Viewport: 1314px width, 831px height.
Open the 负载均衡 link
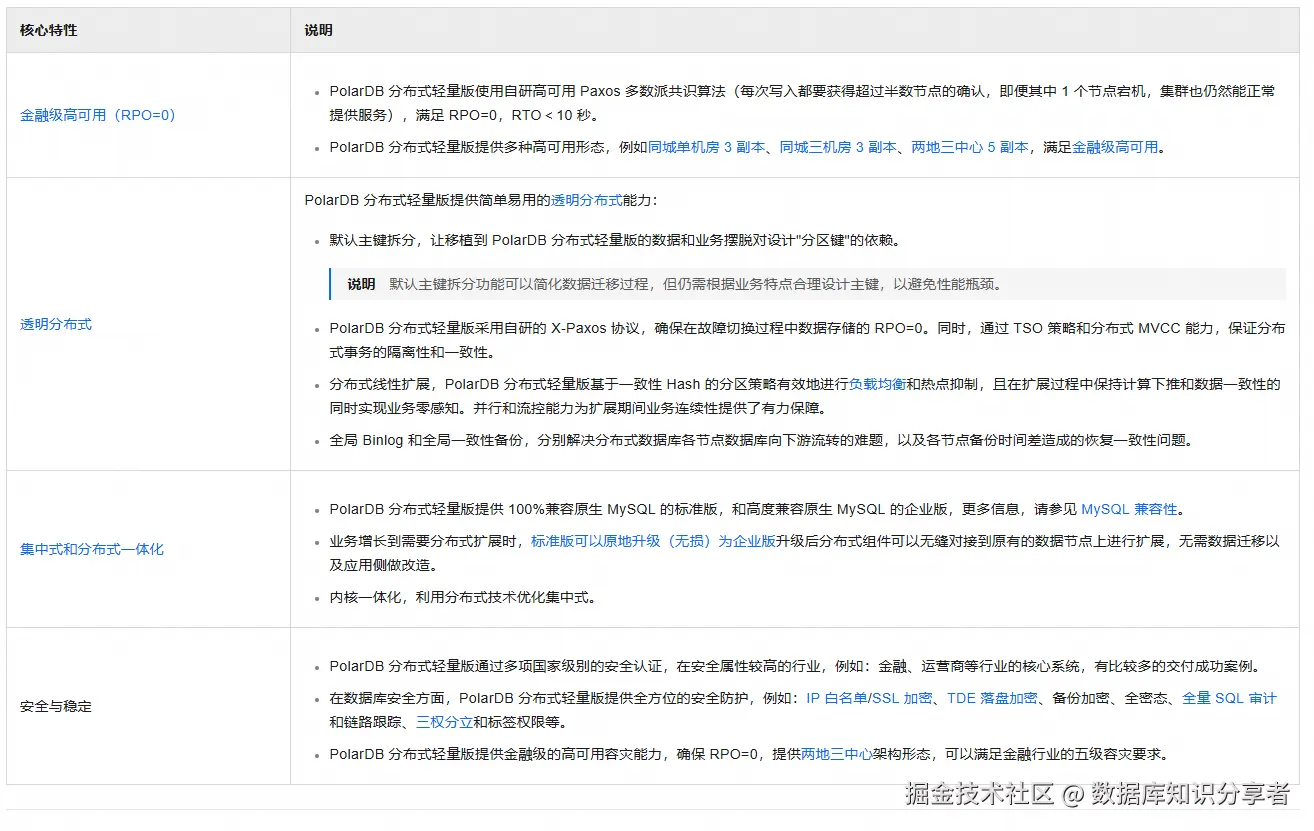click(877, 384)
